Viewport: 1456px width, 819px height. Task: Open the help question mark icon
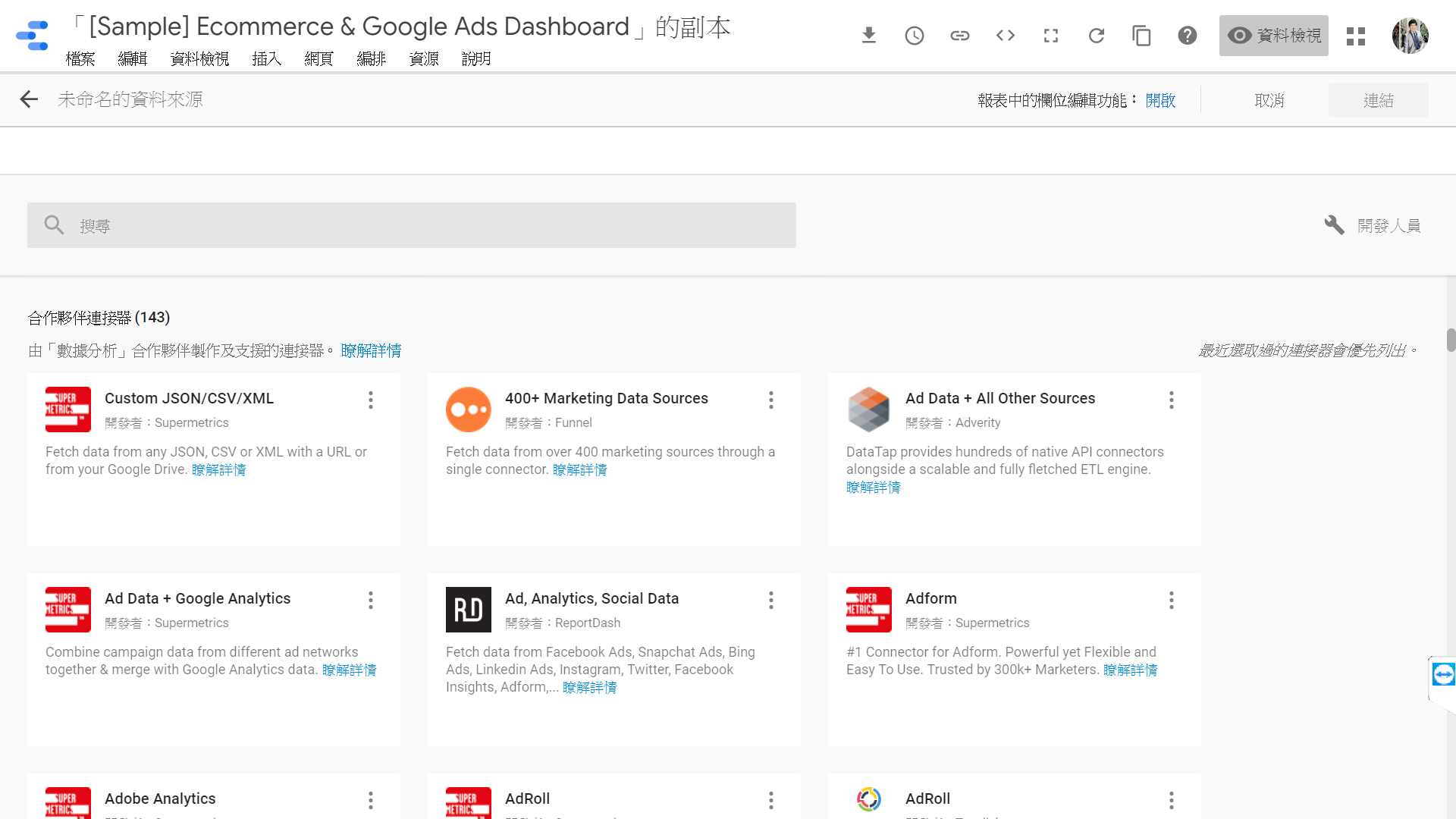[1188, 36]
